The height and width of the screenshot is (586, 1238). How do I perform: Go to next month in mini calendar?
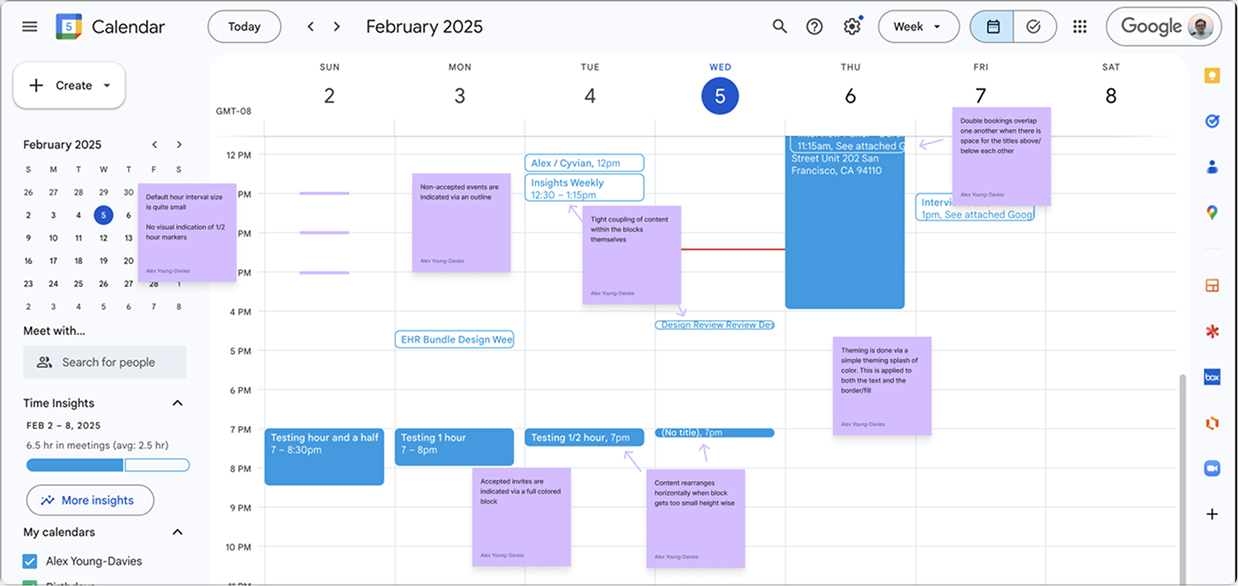[179, 145]
